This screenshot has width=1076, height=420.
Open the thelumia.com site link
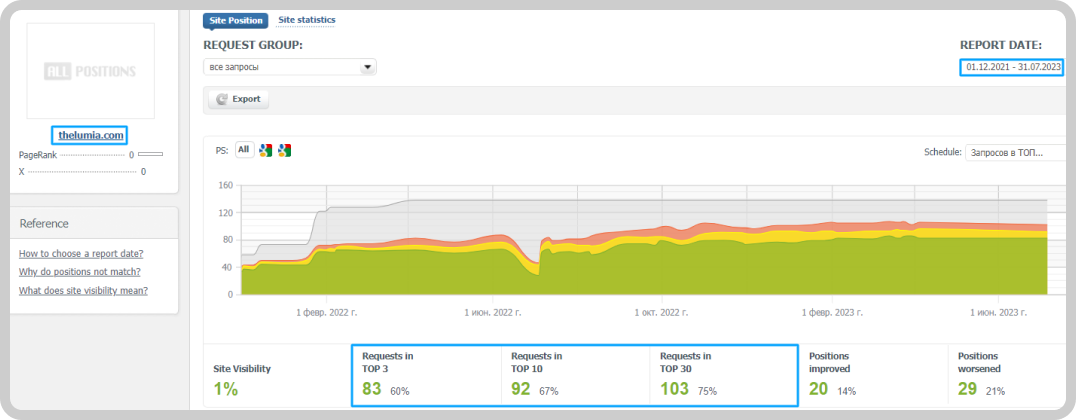click(91, 135)
